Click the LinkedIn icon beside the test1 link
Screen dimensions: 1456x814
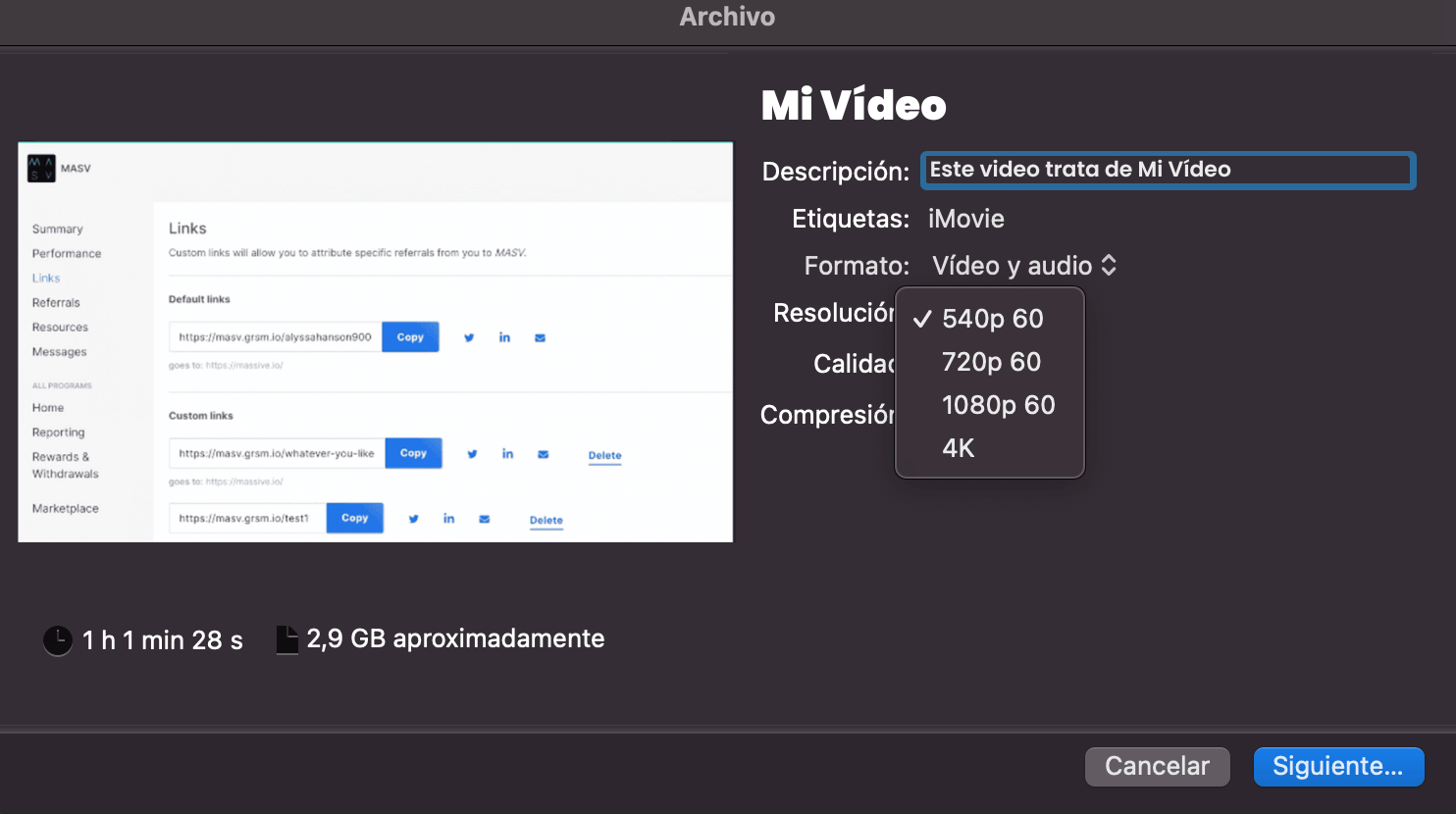coord(448,518)
